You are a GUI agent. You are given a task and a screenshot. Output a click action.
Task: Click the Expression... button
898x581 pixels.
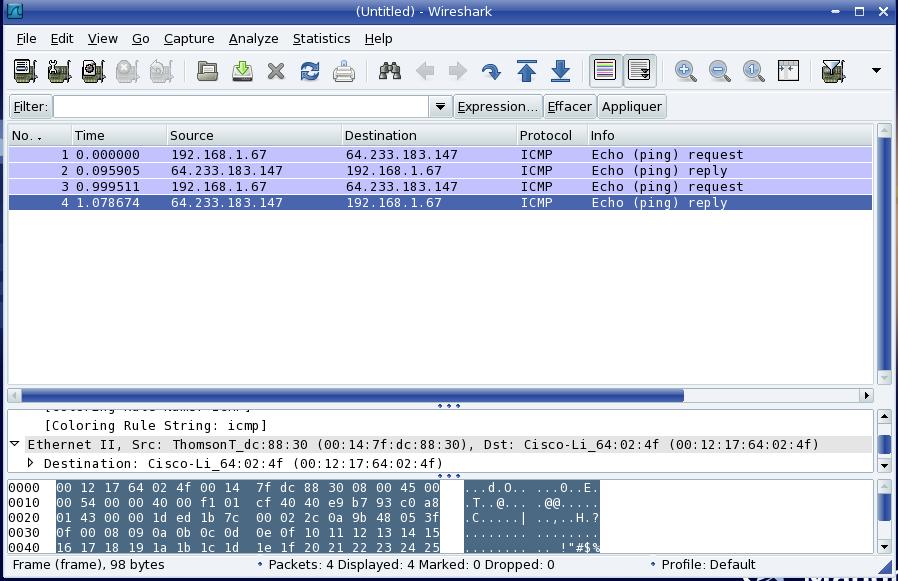(497, 107)
